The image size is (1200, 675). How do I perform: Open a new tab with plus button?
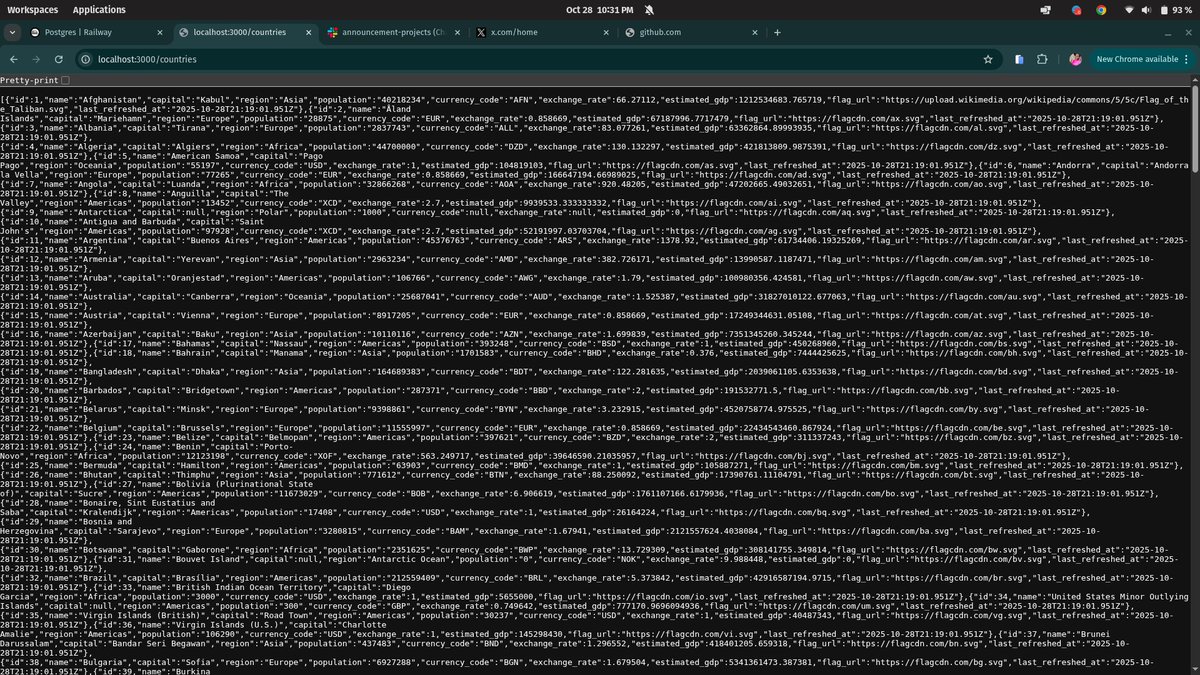777,32
